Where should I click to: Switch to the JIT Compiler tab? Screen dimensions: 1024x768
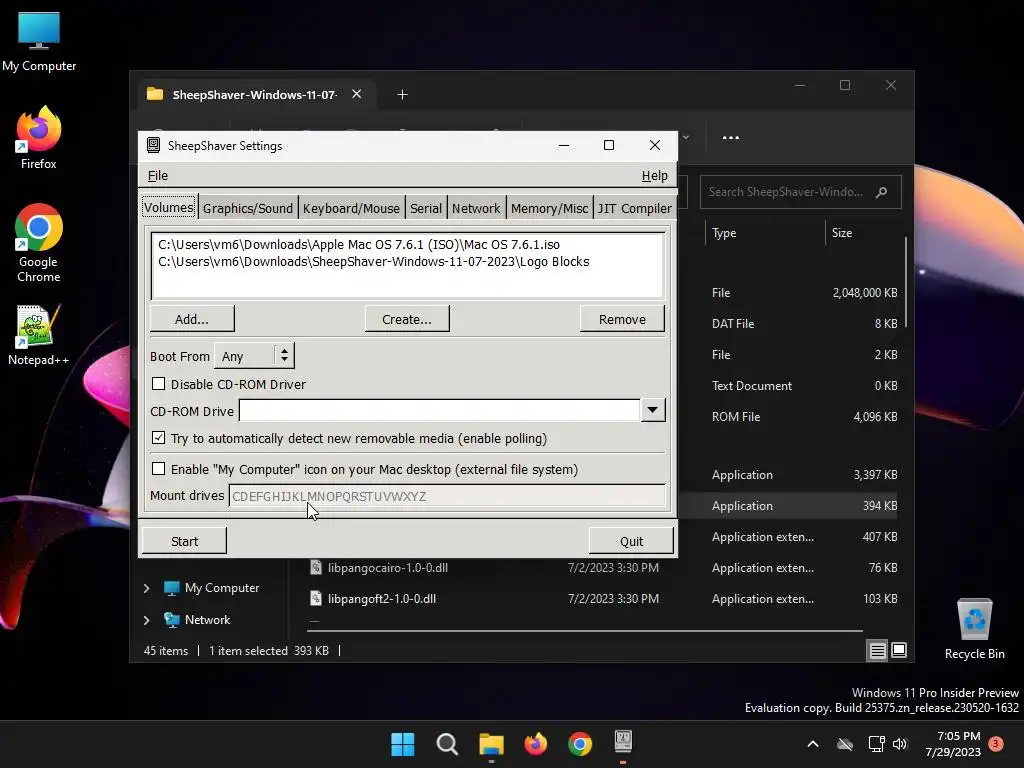pos(634,208)
